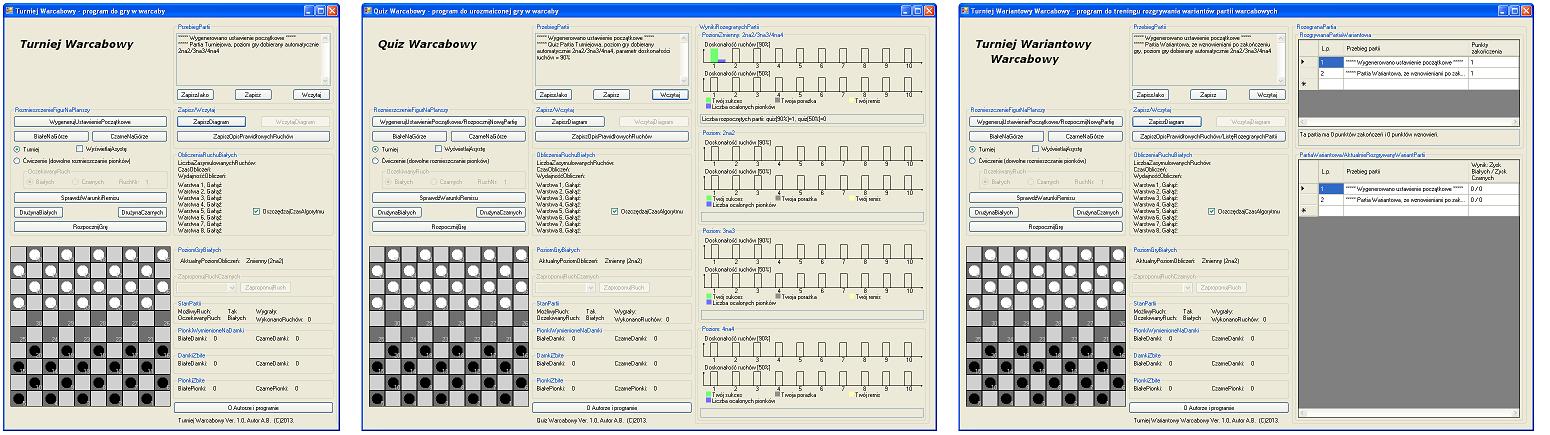This screenshot has height=435, width=1550.
Task: Click CzarneNaGórze in Turniej Warcabowy window
Action: (130, 135)
